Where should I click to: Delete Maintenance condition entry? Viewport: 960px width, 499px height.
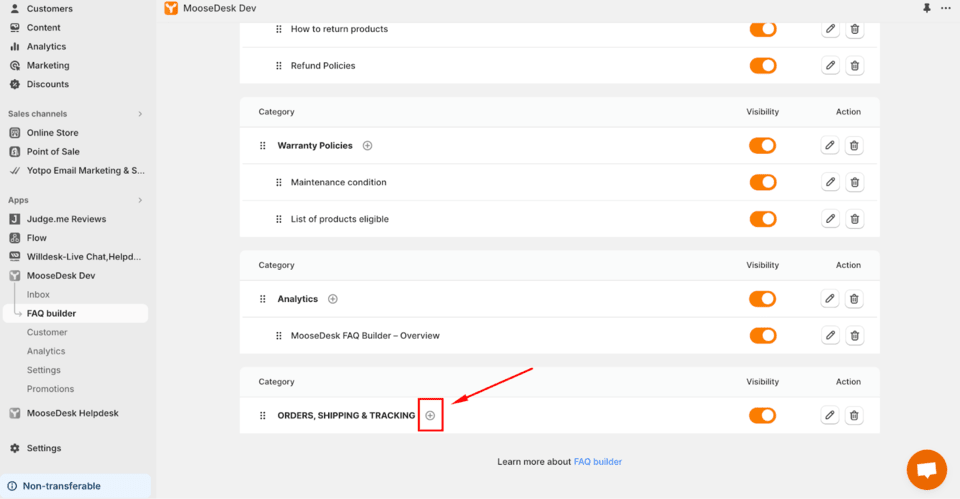[x=855, y=182]
